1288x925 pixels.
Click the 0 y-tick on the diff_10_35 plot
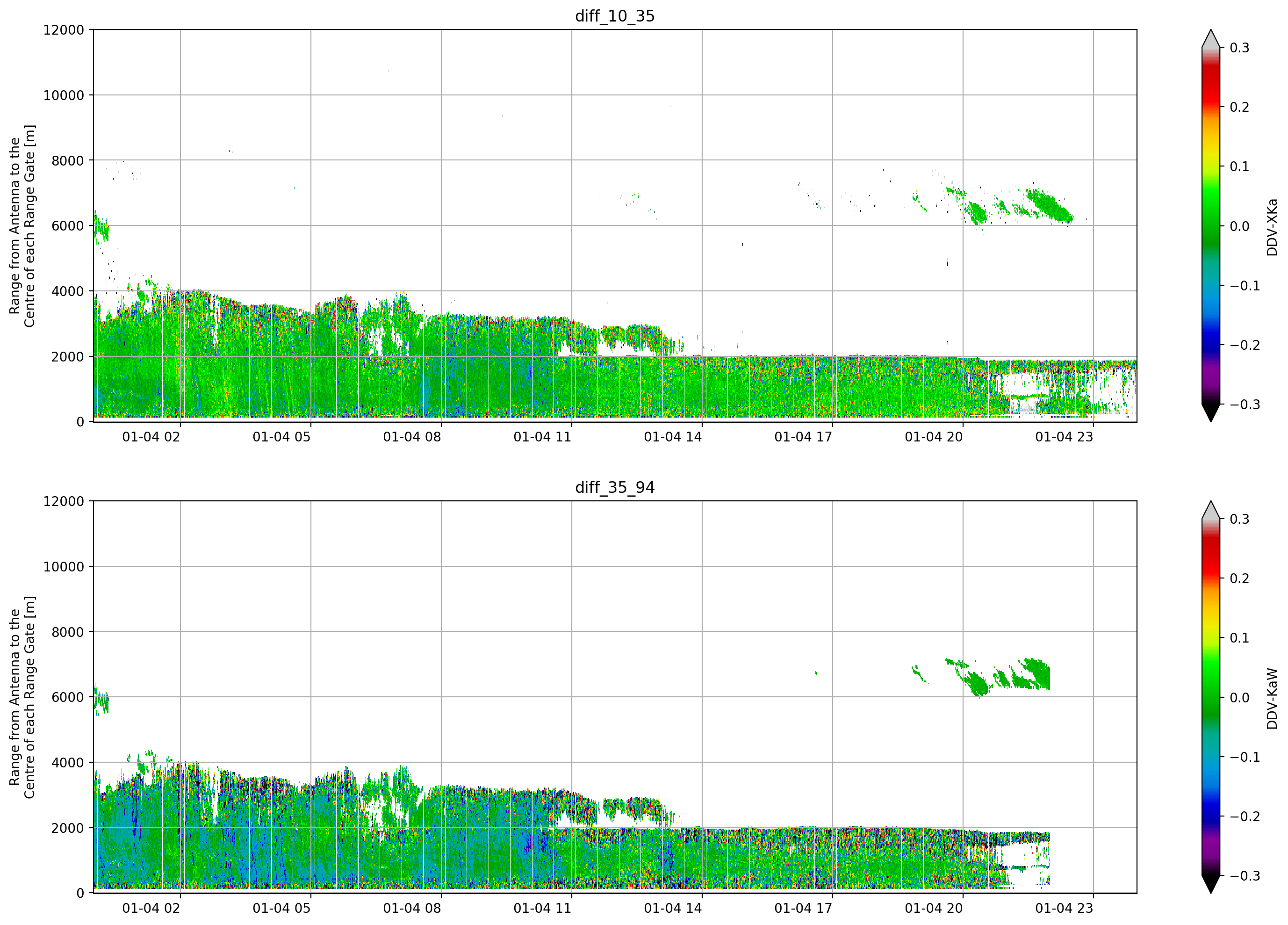tap(80, 422)
